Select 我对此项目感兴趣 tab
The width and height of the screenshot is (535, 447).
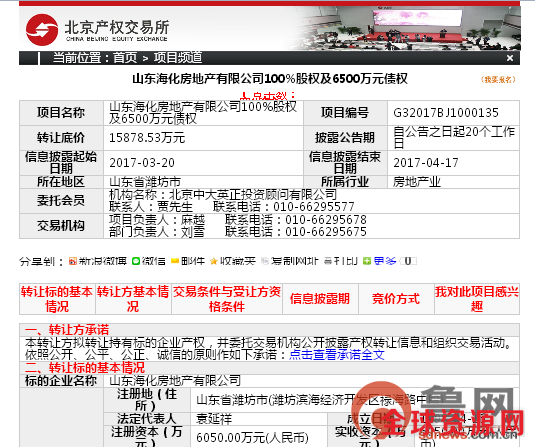click(x=477, y=299)
